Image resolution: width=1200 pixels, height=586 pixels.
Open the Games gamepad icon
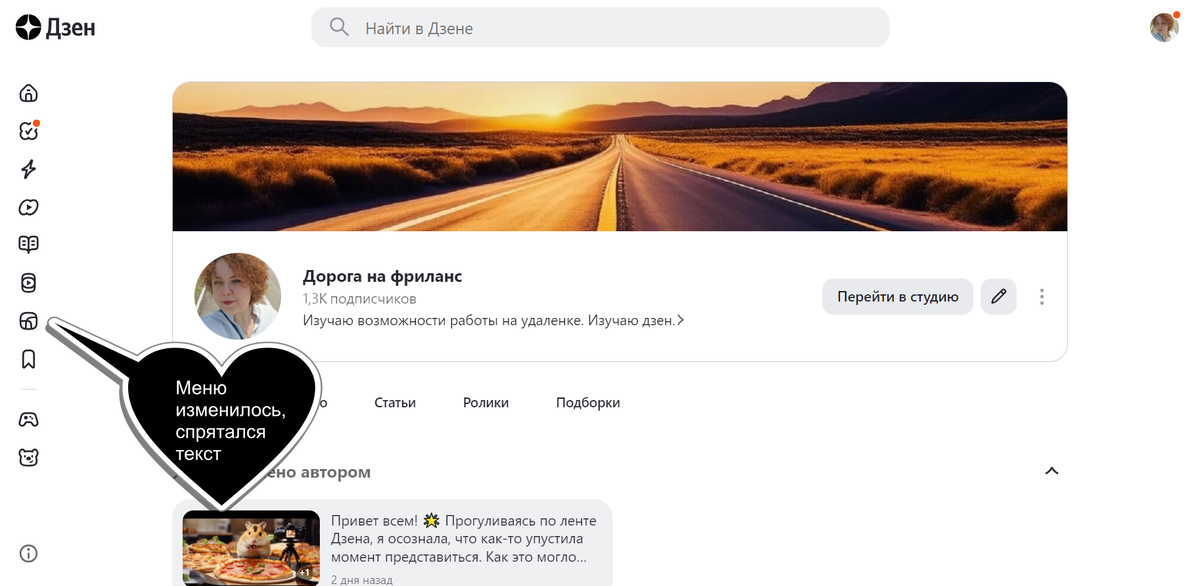pos(28,419)
